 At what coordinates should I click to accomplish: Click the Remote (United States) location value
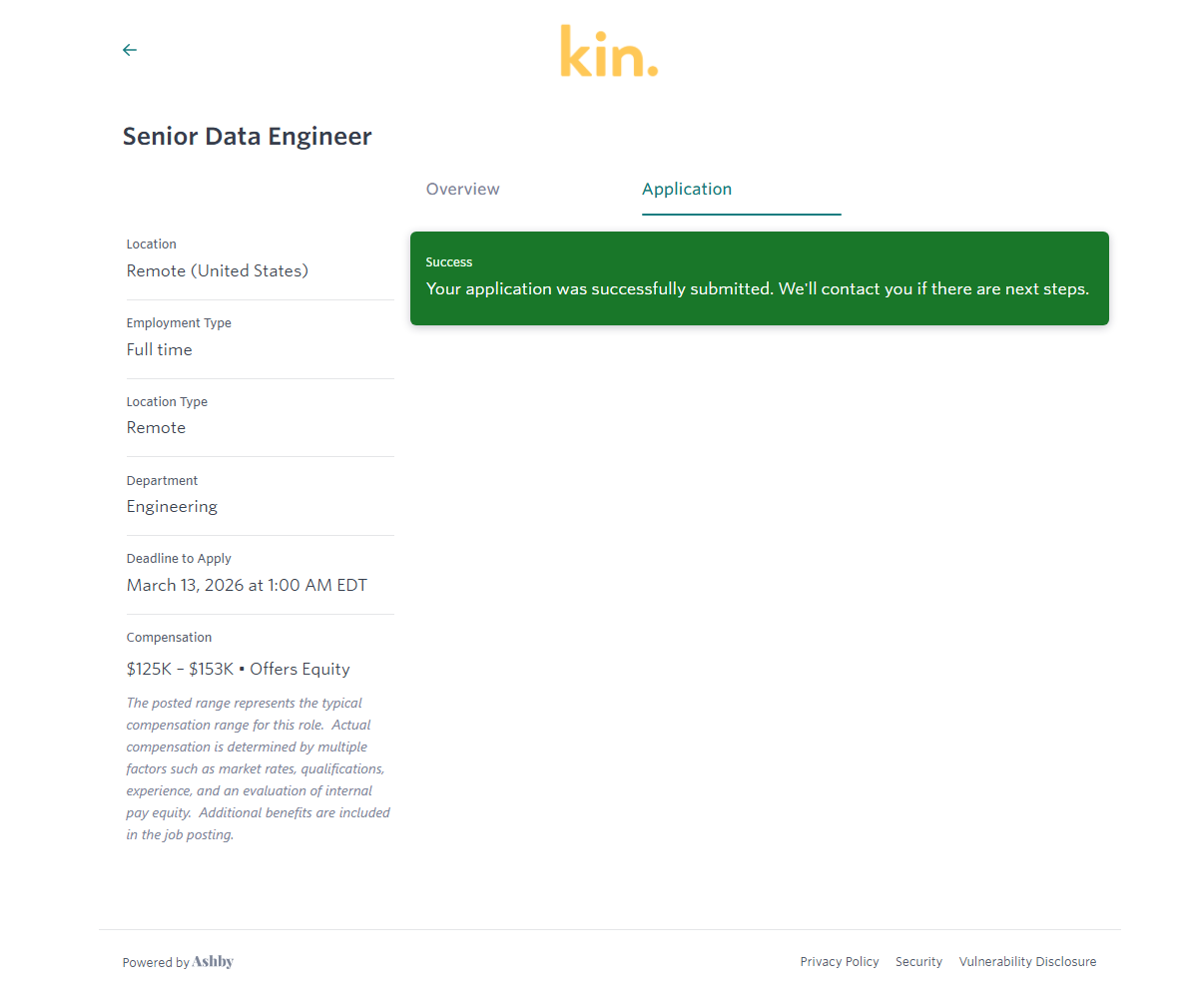pos(218,271)
